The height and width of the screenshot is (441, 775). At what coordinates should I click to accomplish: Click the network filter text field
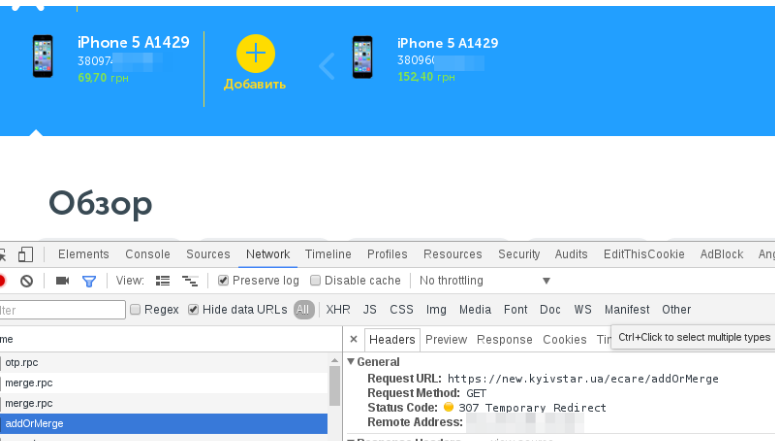coord(62,310)
